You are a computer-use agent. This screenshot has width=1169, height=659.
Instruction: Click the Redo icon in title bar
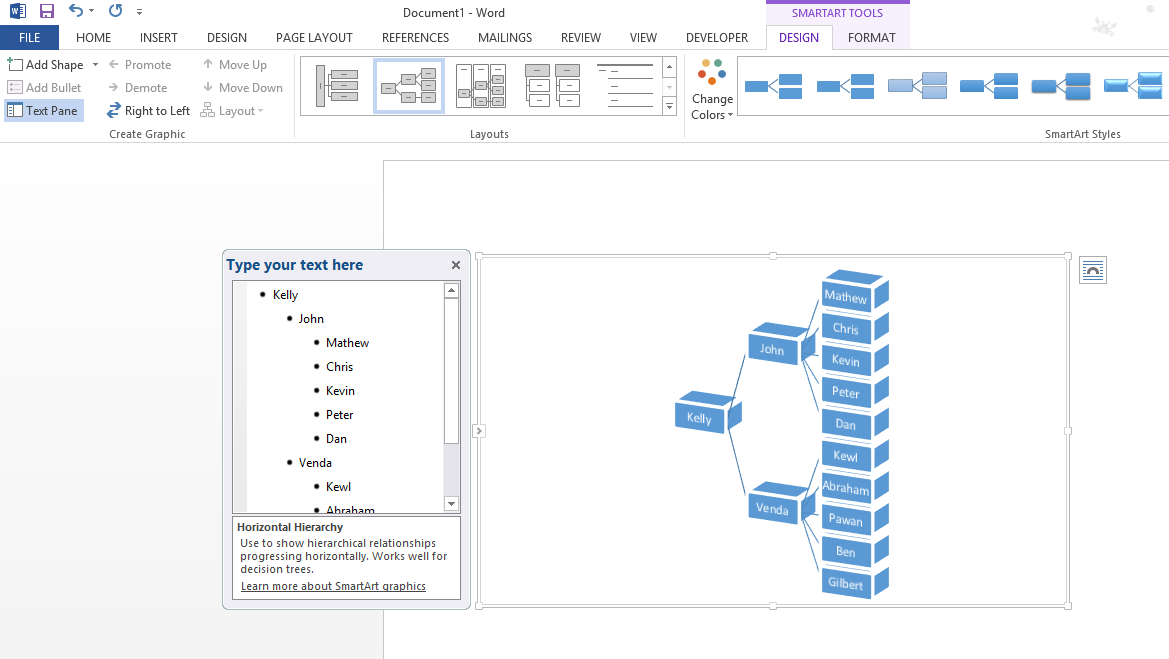click(115, 12)
